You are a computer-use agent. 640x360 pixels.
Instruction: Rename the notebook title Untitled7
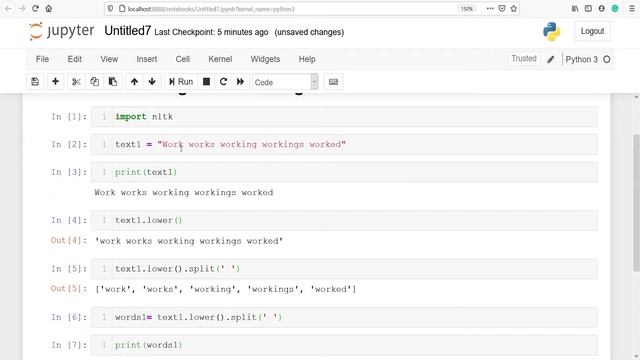point(128,31)
